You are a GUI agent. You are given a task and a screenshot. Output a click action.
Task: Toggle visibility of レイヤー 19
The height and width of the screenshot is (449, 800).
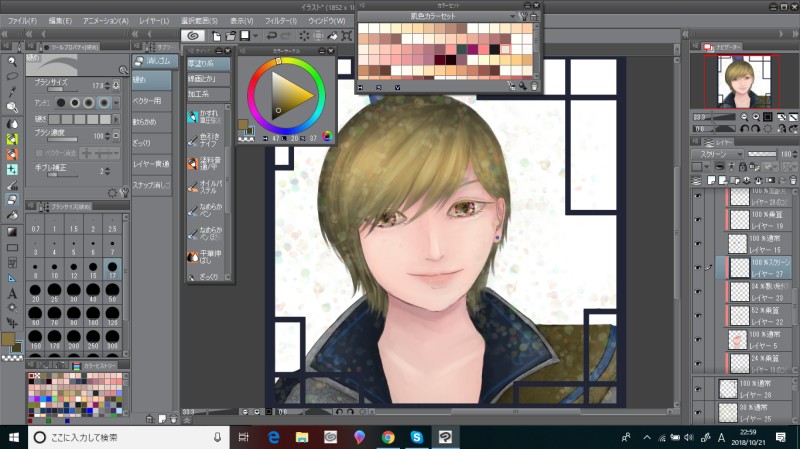pos(698,219)
